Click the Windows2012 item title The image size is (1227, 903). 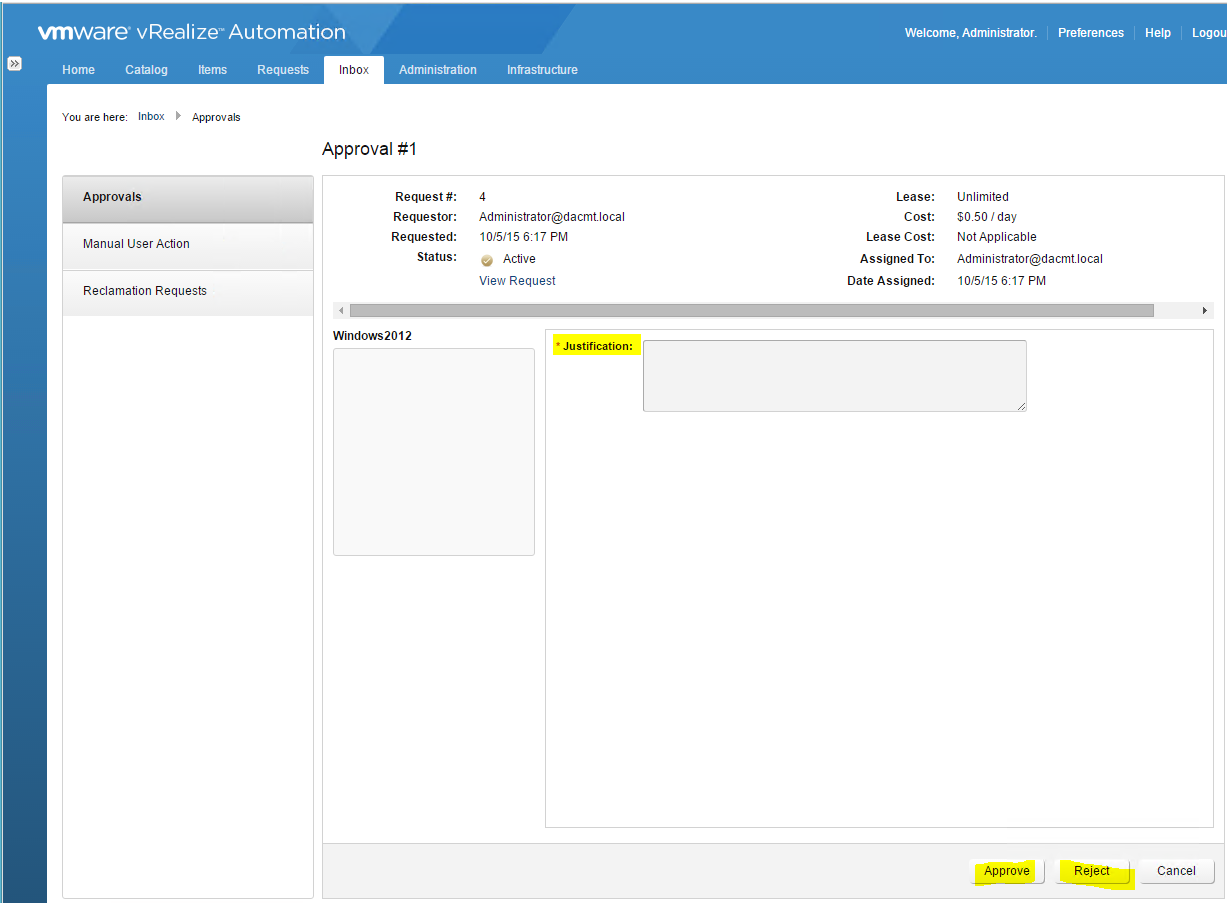tap(372, 336)
